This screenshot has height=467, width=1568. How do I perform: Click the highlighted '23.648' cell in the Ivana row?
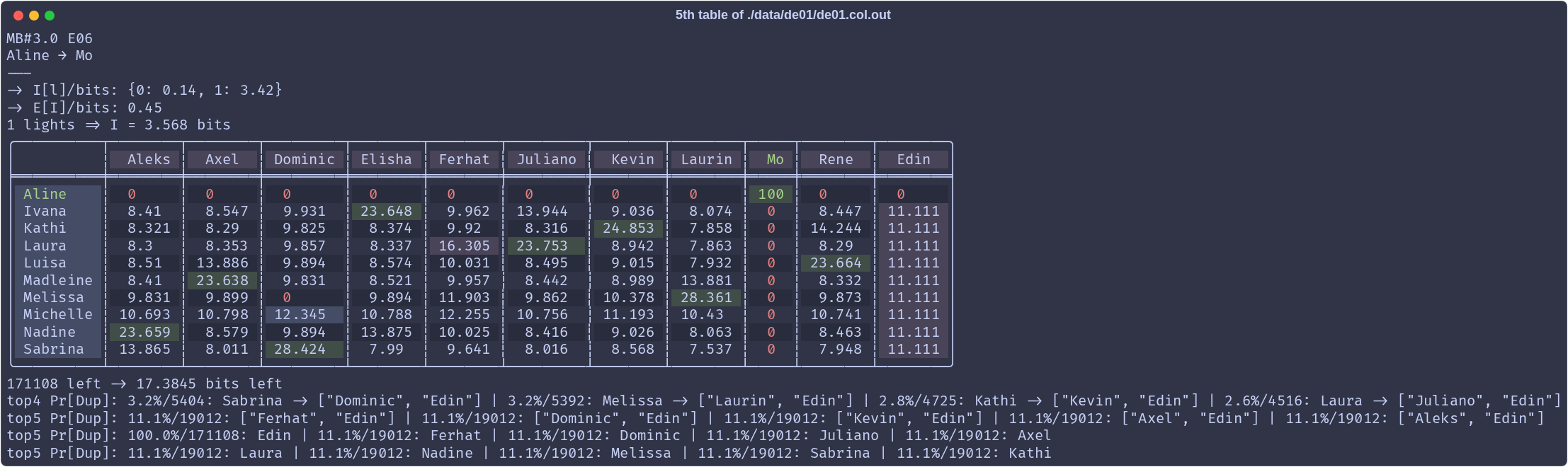387,211
